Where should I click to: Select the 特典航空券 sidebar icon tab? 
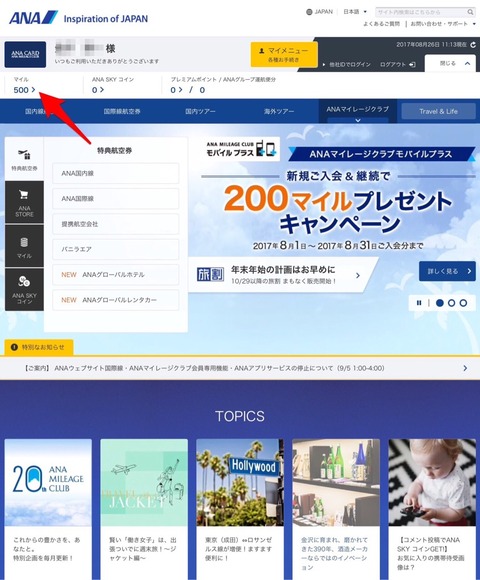tap(24, 159)
